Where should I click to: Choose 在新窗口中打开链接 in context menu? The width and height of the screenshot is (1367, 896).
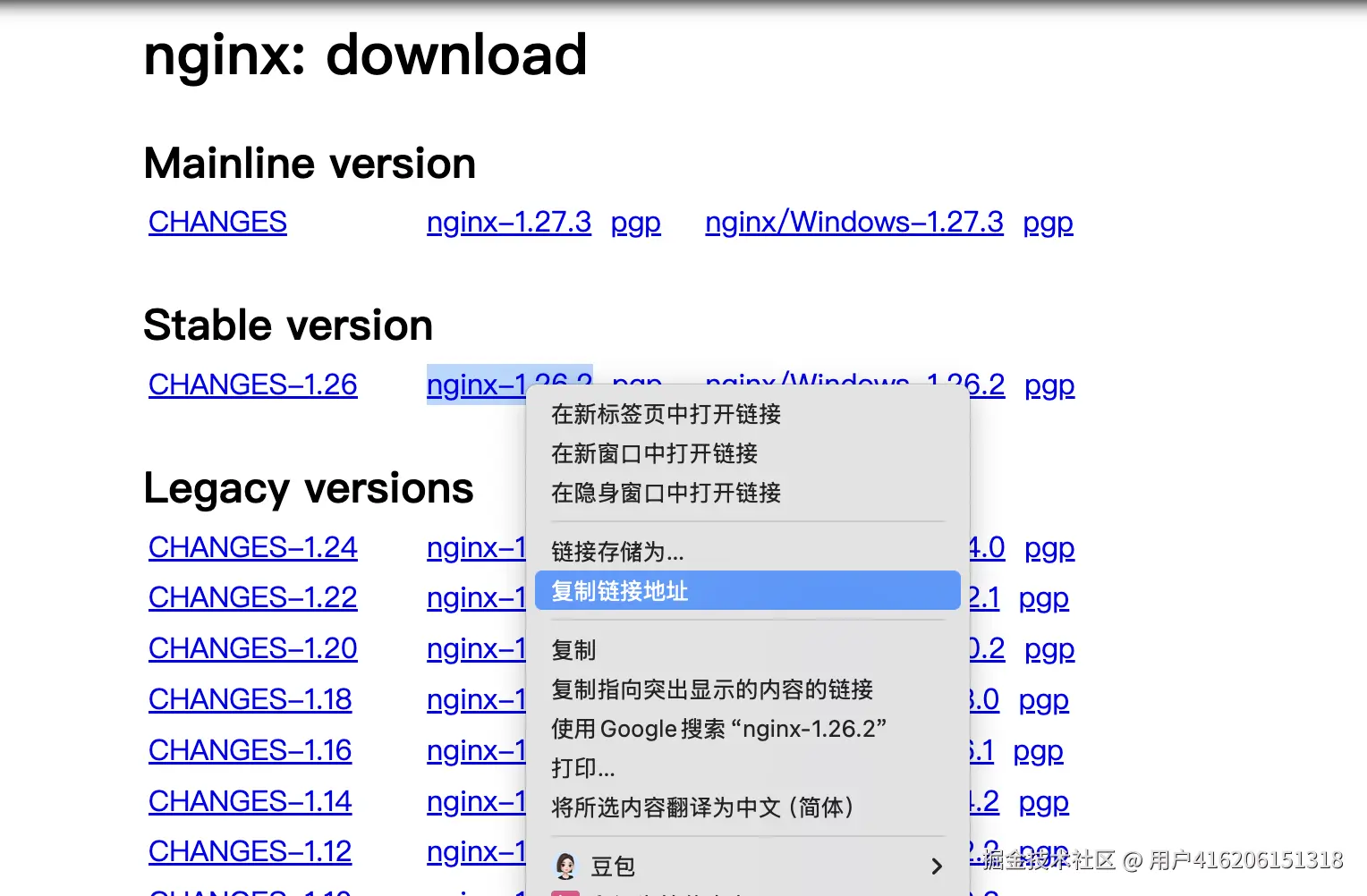pyautogui.click(x=748, y=453)
